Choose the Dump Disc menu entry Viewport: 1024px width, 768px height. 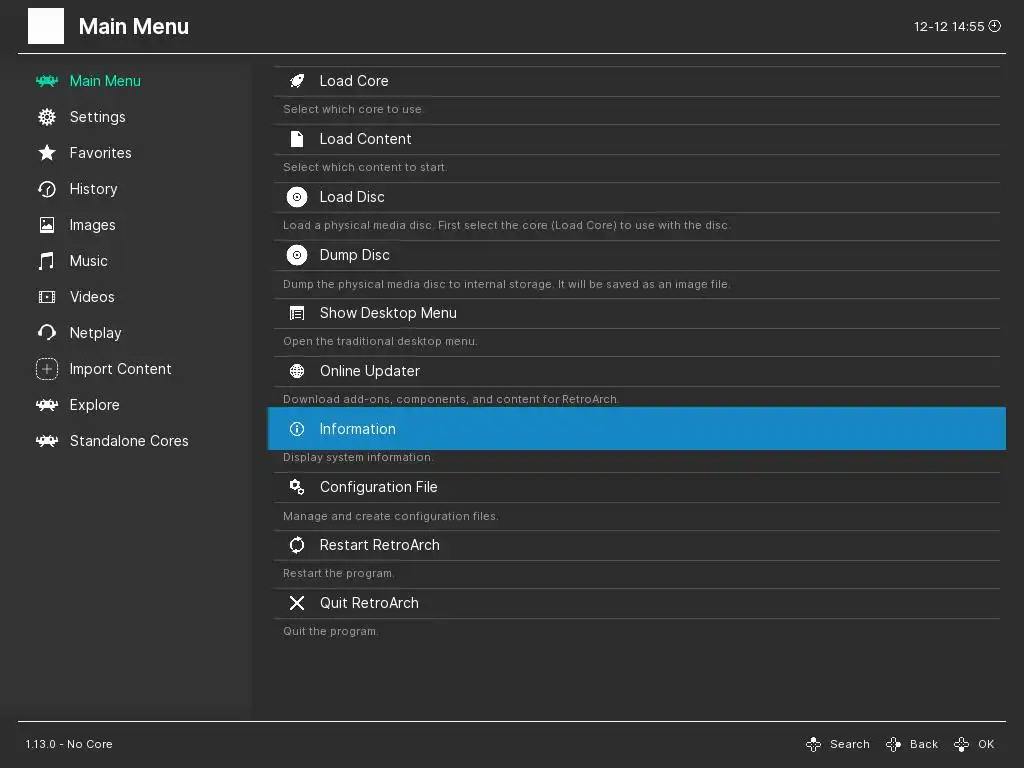pyautogui.click(x=354, y=255)
